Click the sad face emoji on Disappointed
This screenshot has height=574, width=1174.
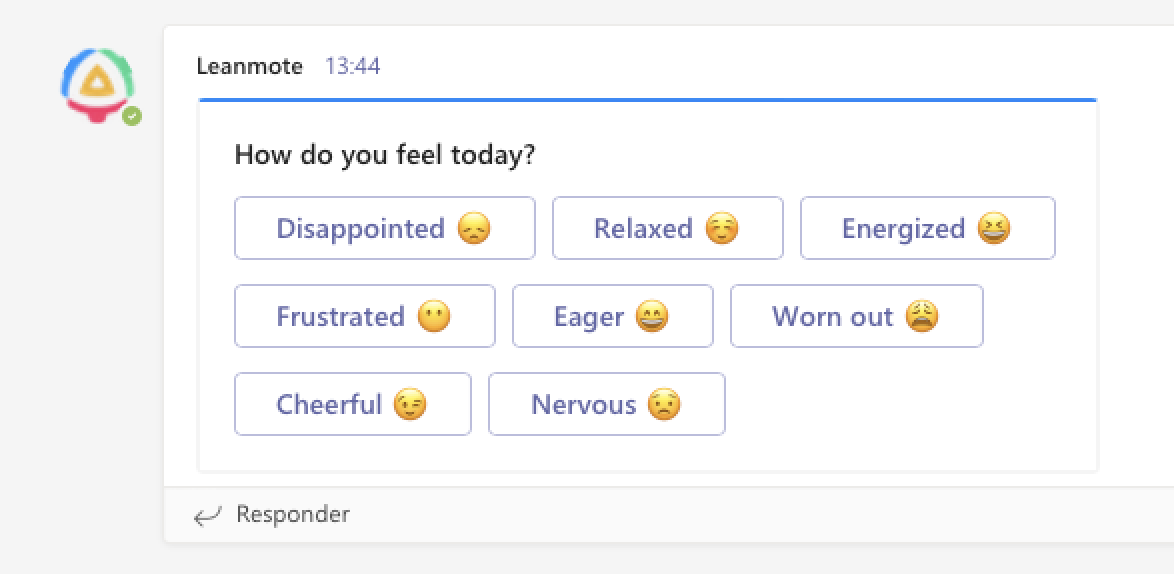pos(474,229)
